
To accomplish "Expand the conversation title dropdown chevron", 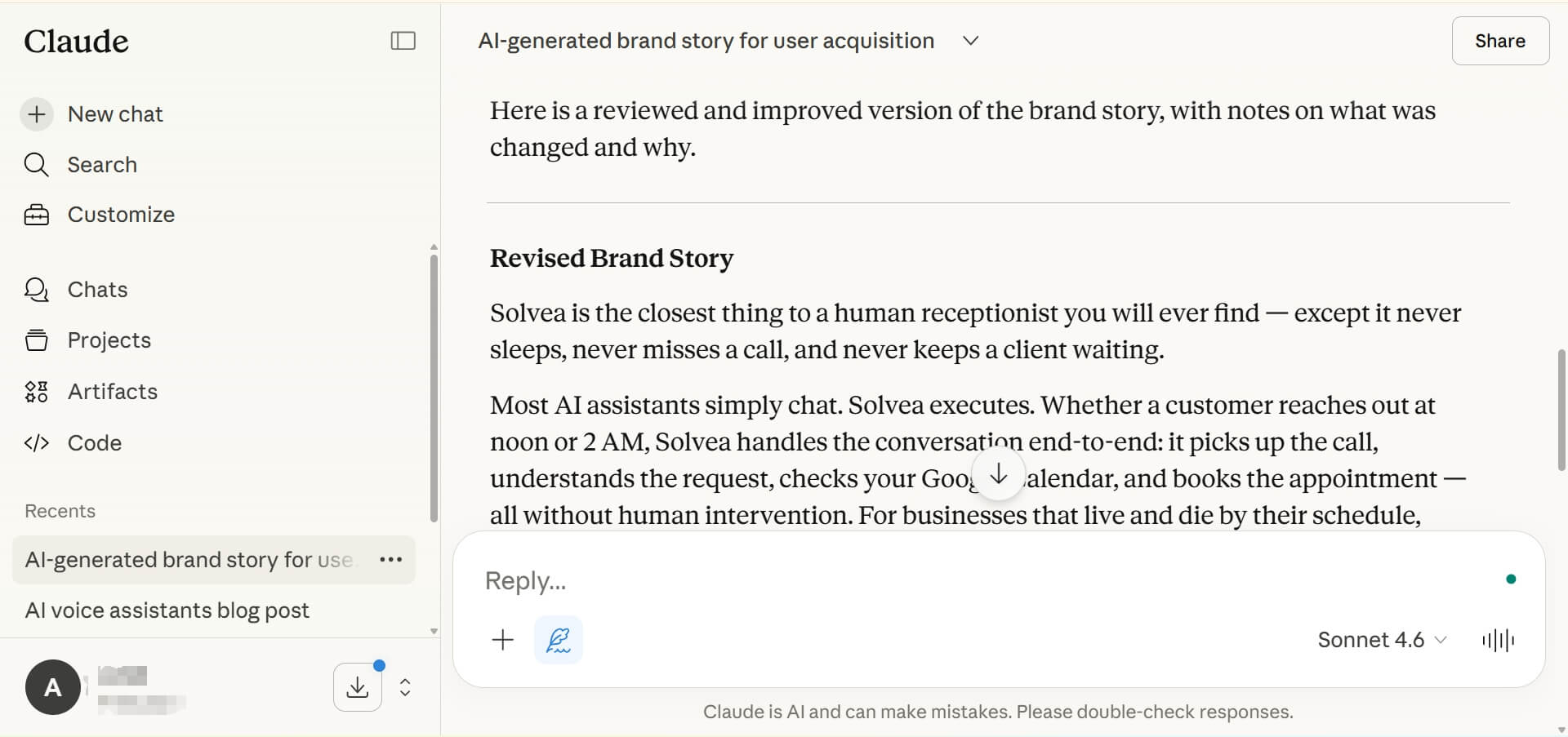I will pyautogui.click(x=970, y=41).
